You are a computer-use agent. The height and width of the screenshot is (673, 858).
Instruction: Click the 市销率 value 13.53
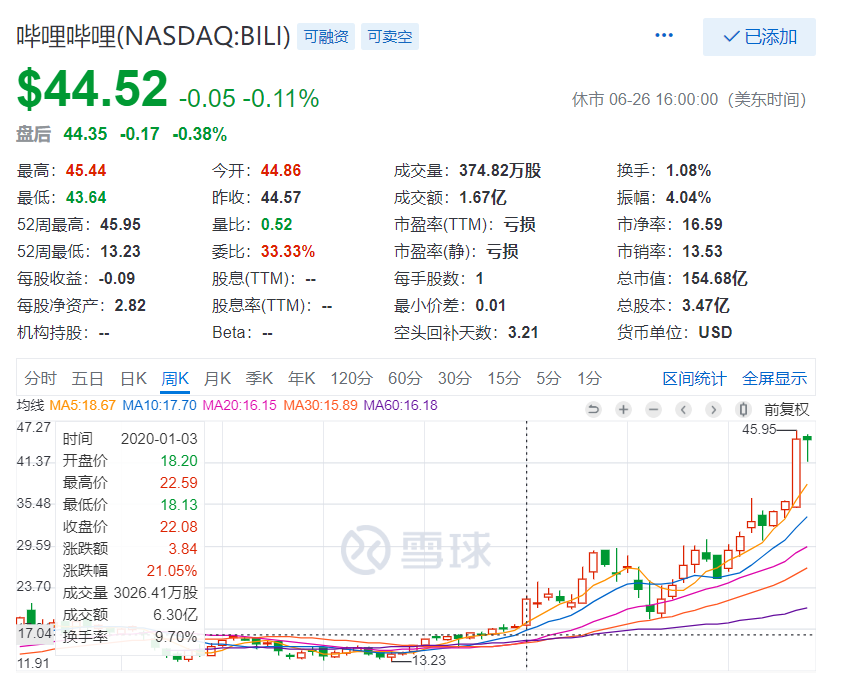703,251
